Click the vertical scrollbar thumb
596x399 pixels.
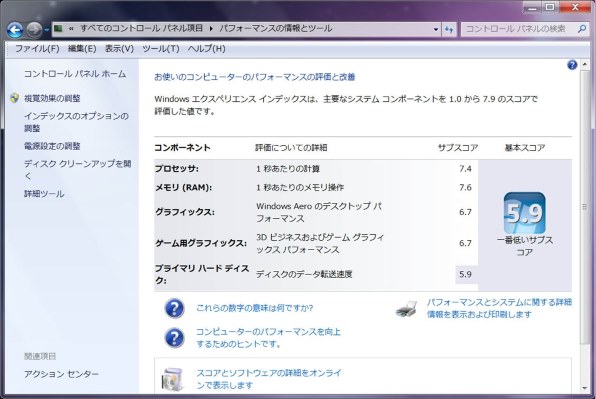tap(585, 207)
